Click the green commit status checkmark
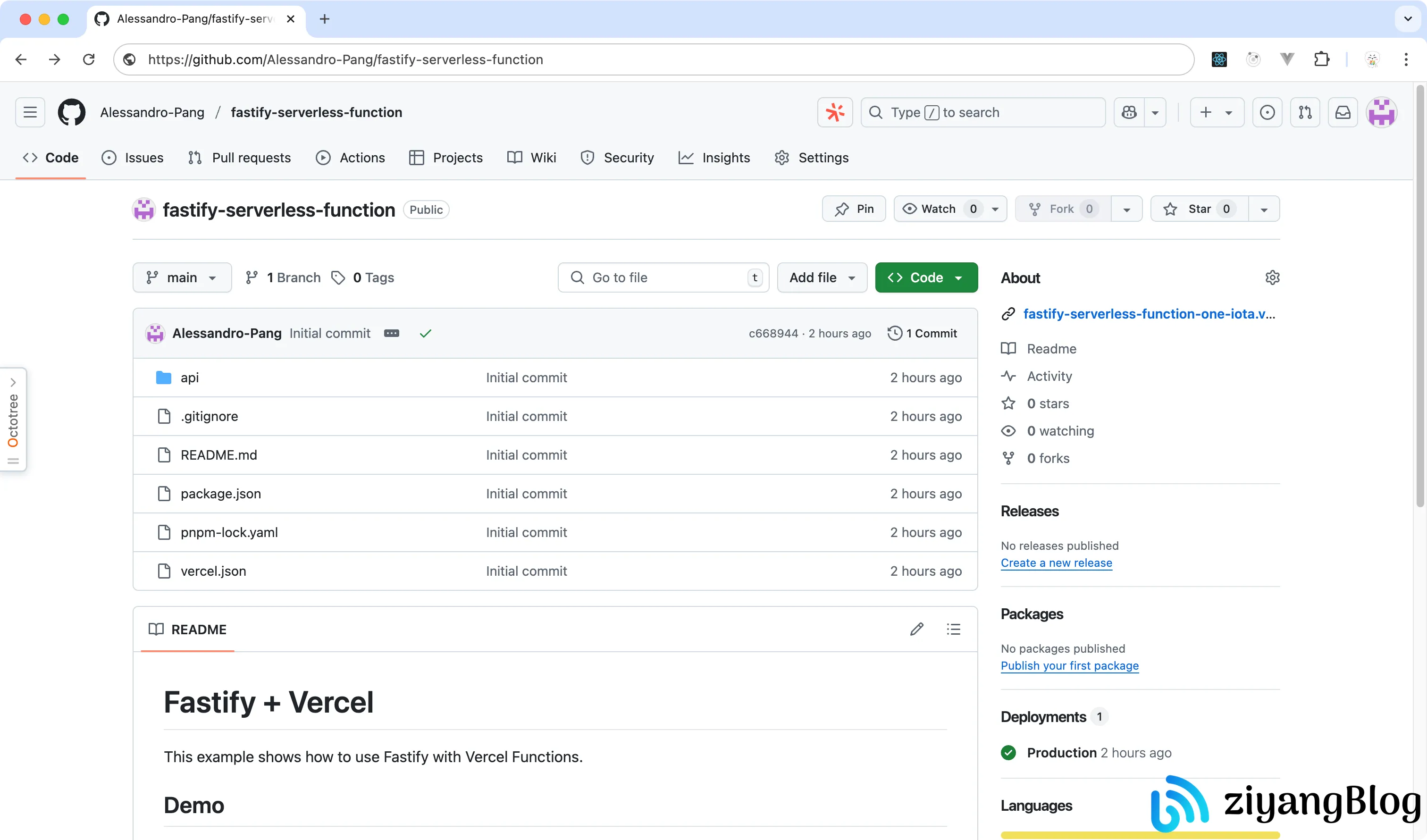 point(425,334)
